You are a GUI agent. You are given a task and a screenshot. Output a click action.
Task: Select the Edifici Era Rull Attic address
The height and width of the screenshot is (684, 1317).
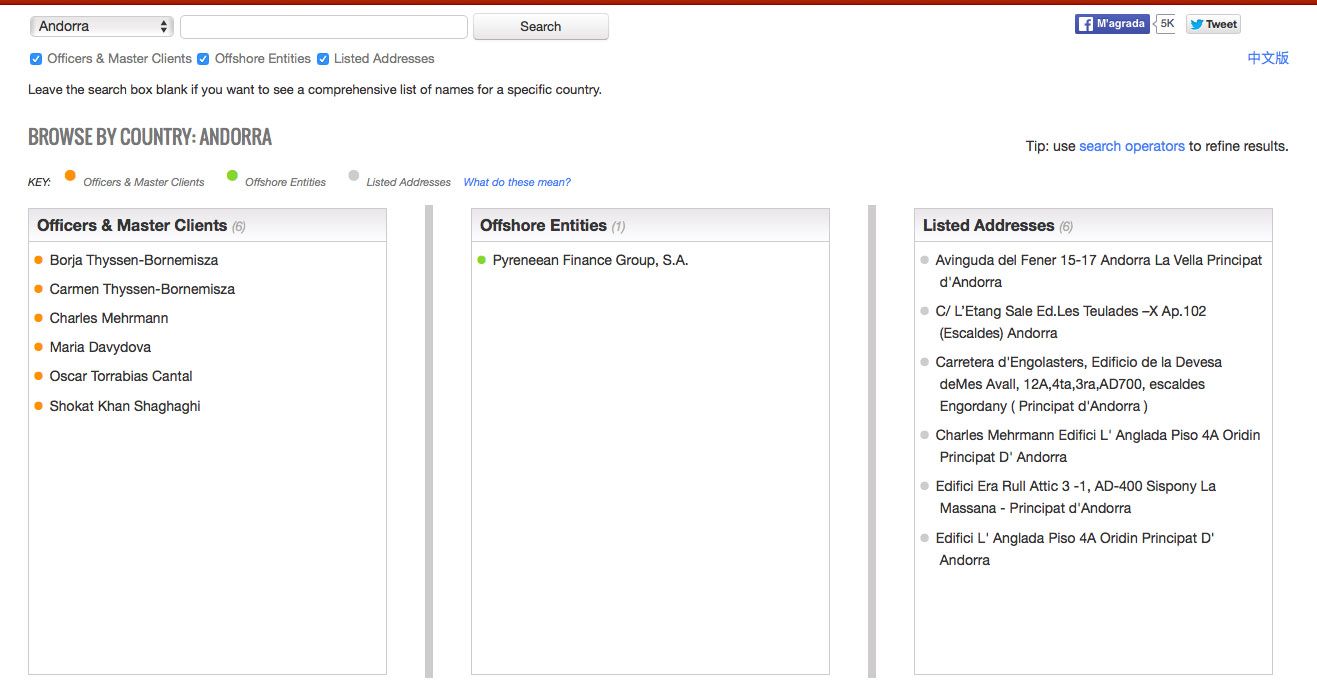pos(1075,486)
